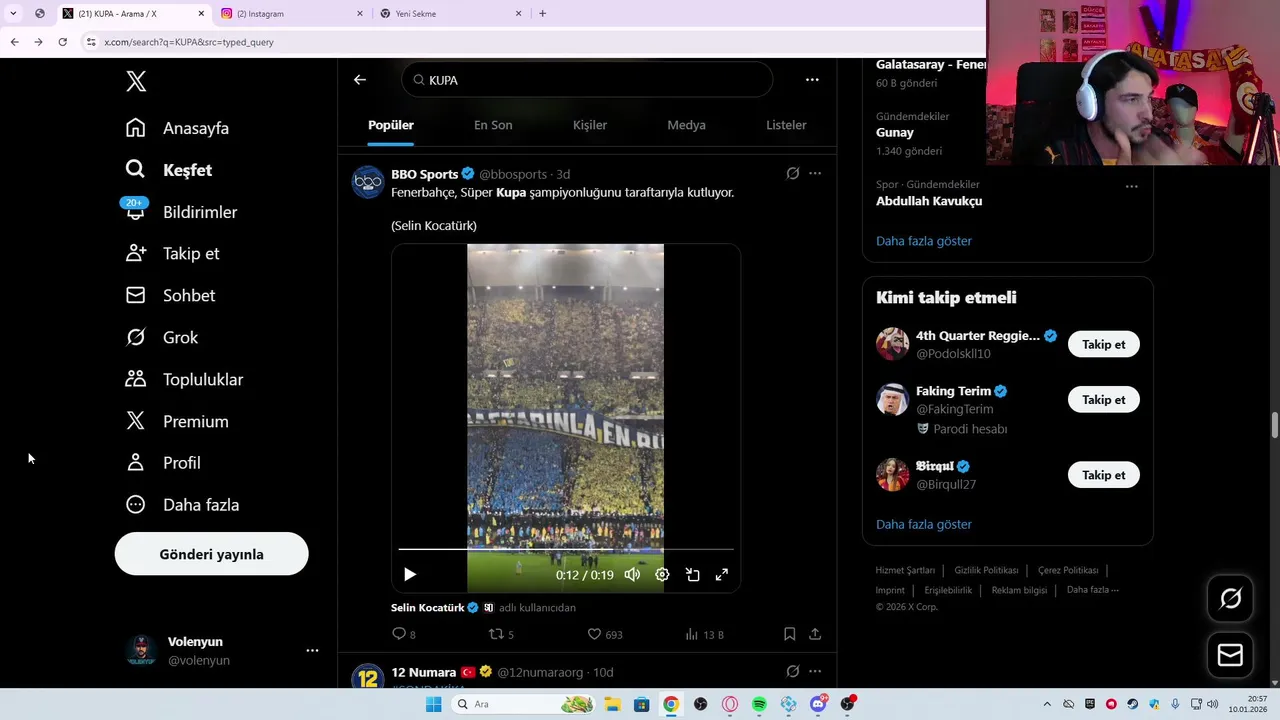Open video settings gear
The height and width of the screenshot is (720, 1280).
[x=662, y=575]
